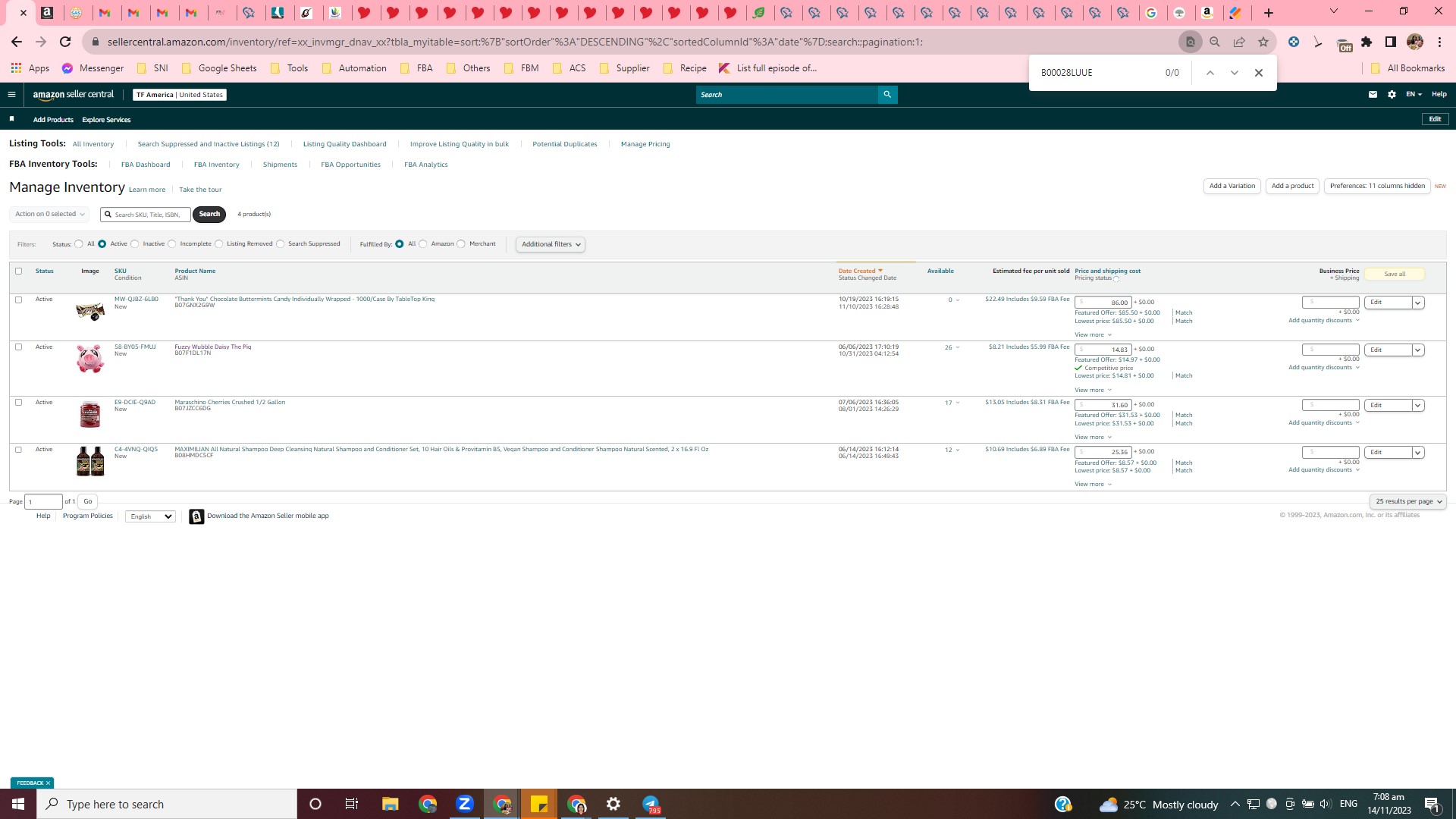The image size is (1456, 819).
Task: Click the SKU search input field
Action: tap(146, 215)
